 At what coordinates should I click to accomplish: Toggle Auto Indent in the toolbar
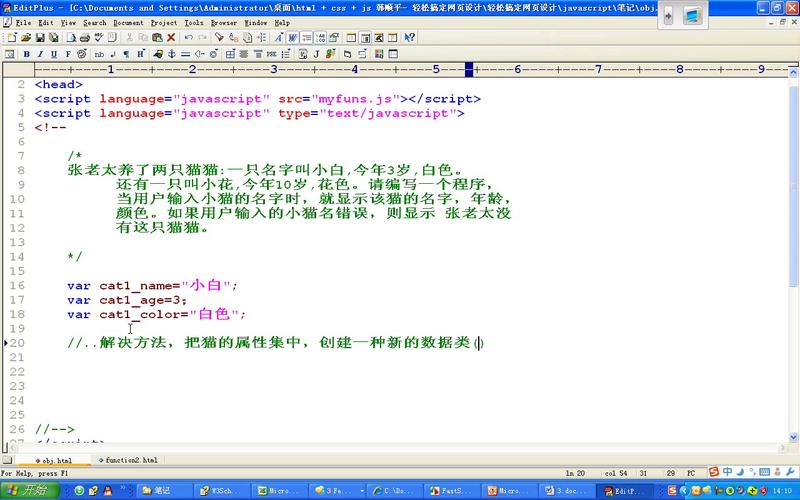coord(306,37)
